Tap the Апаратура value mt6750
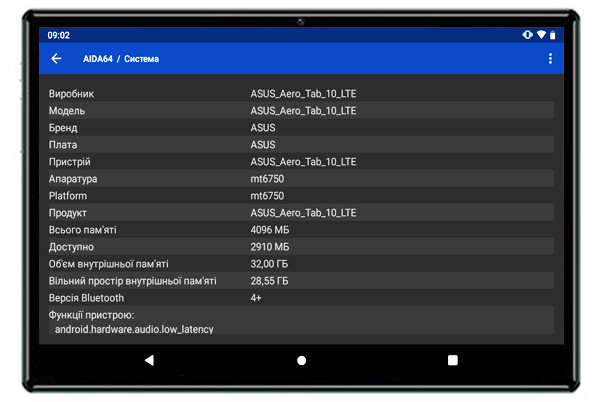This screenshot has height=402, width=600. click(x=267, y=179)
